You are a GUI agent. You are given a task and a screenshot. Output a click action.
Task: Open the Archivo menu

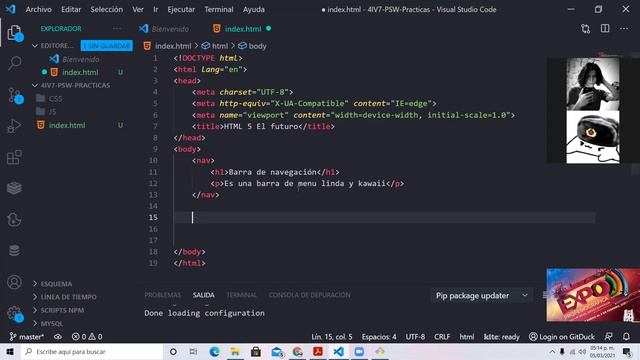38,9
